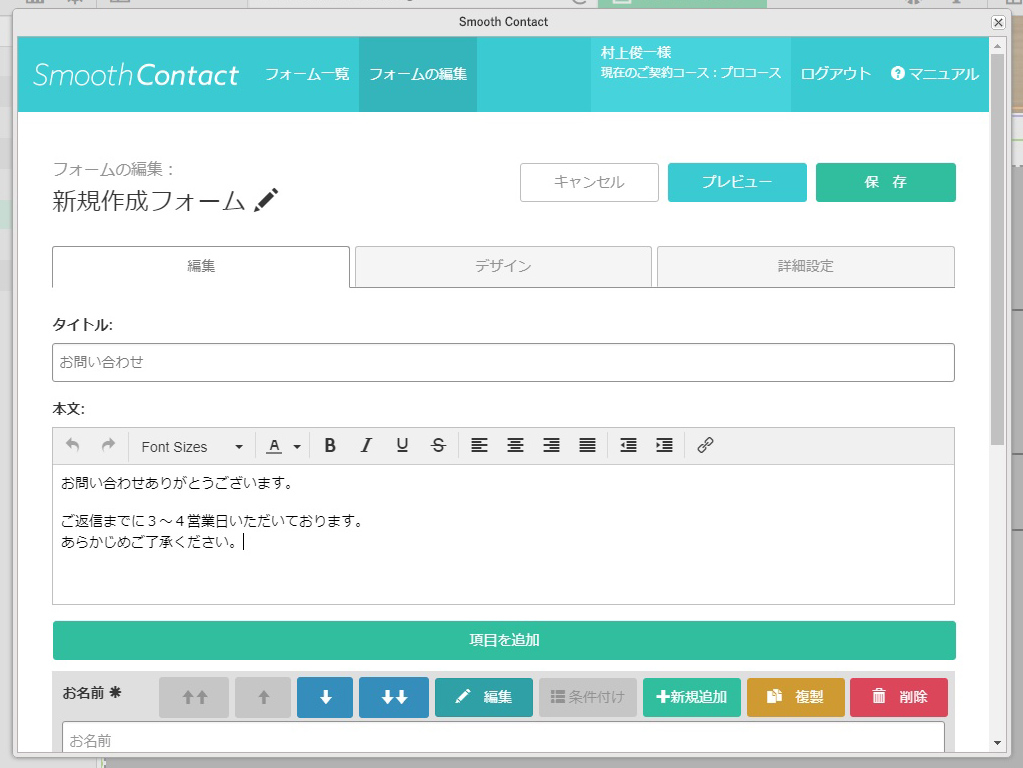Move the お名前 field down one position

[324, 697]
